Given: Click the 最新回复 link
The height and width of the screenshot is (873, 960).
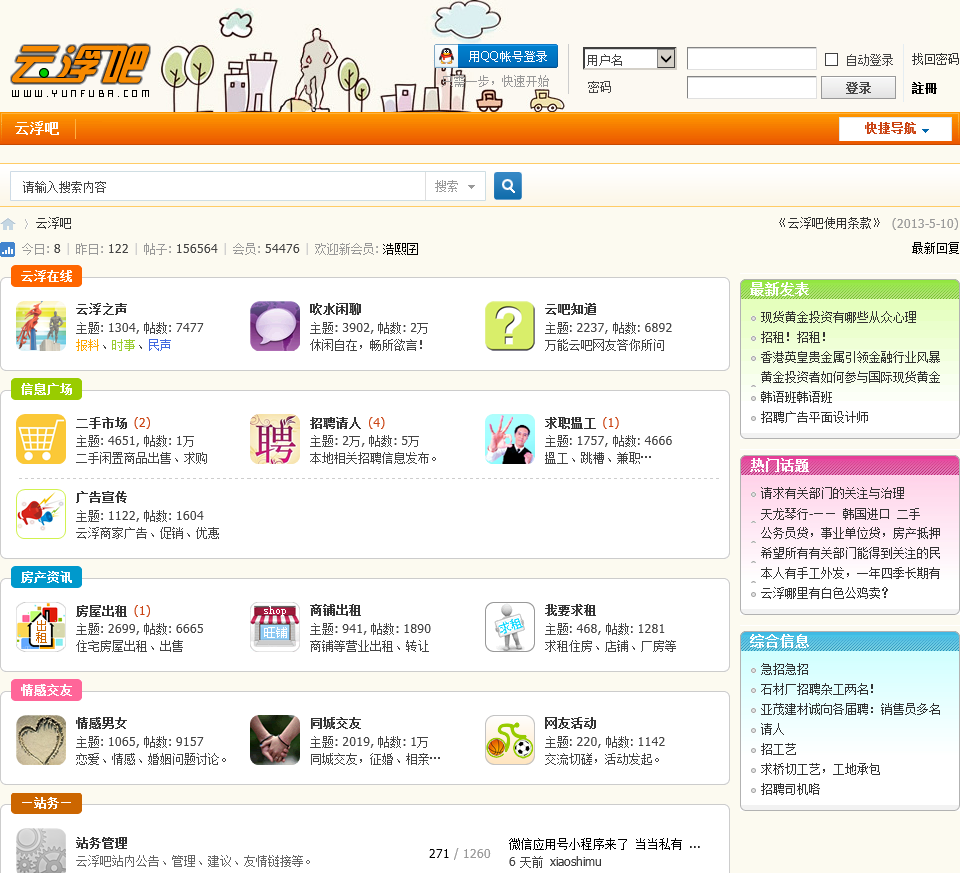Looking at the screenshot, I should tap(936, 248).
